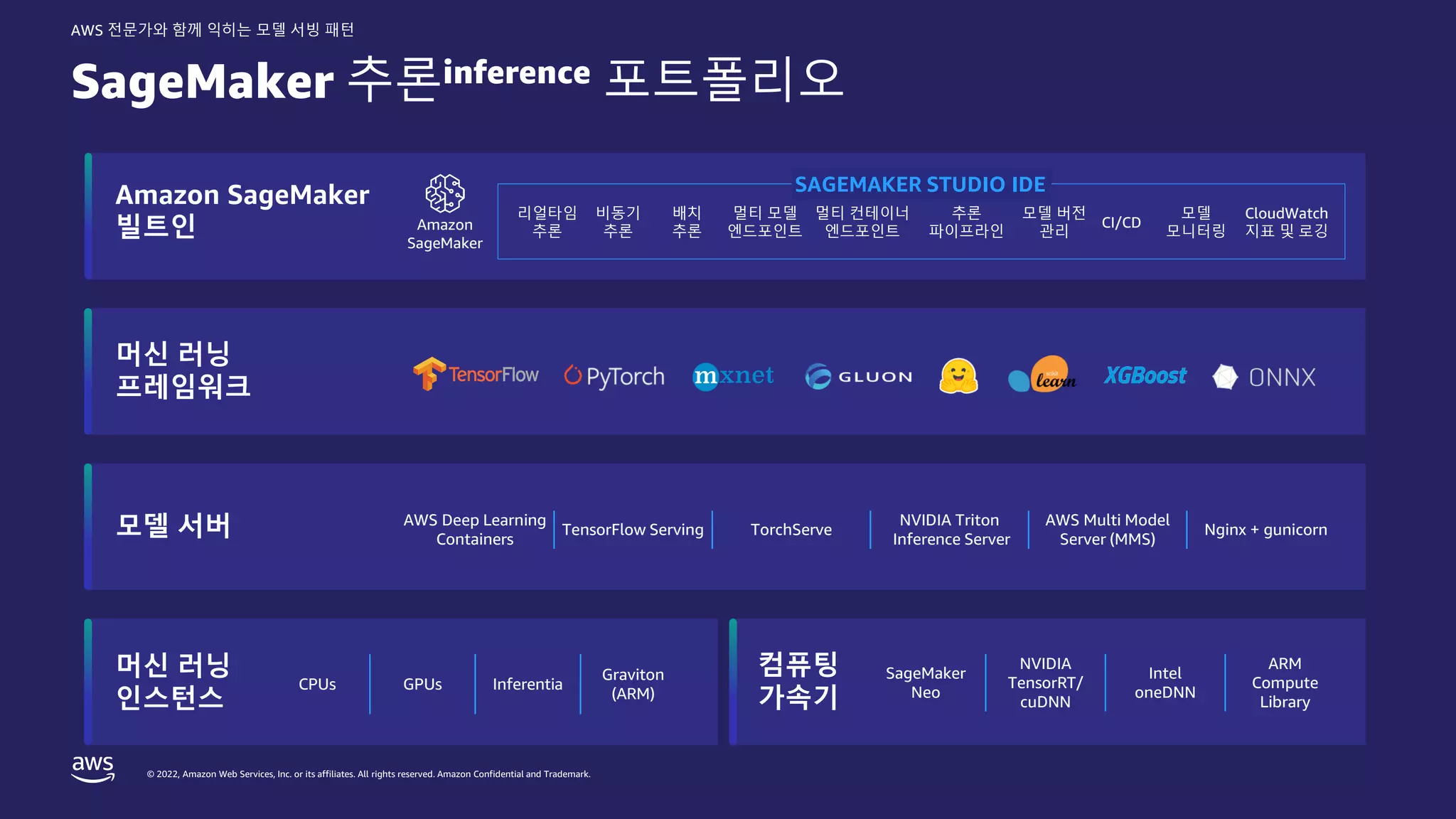
Task: Click the ONNX logo
Action: [1264, 377]
